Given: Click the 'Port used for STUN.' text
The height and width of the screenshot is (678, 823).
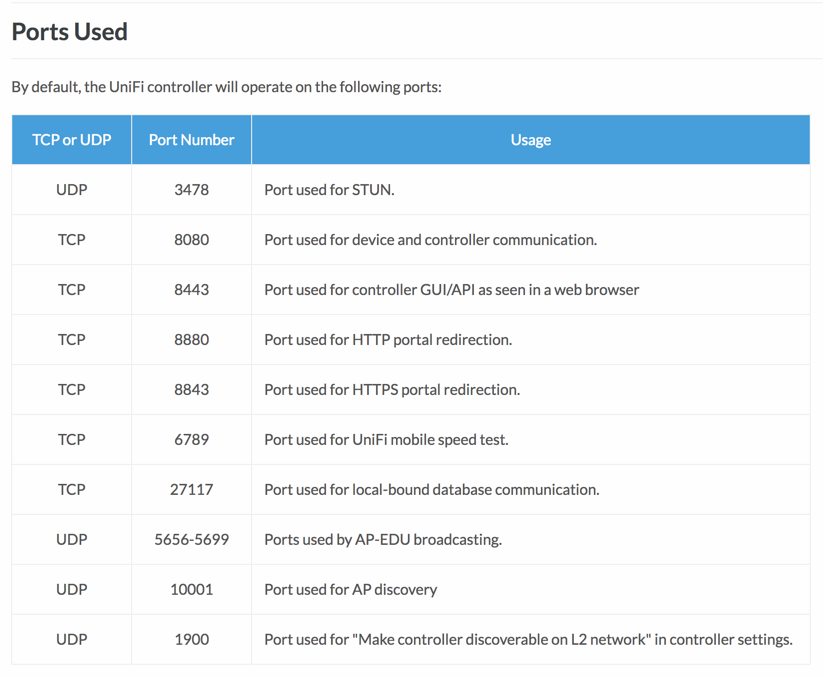Looking at the screenshot, I should pyautogui.click(x=329, y=189).
